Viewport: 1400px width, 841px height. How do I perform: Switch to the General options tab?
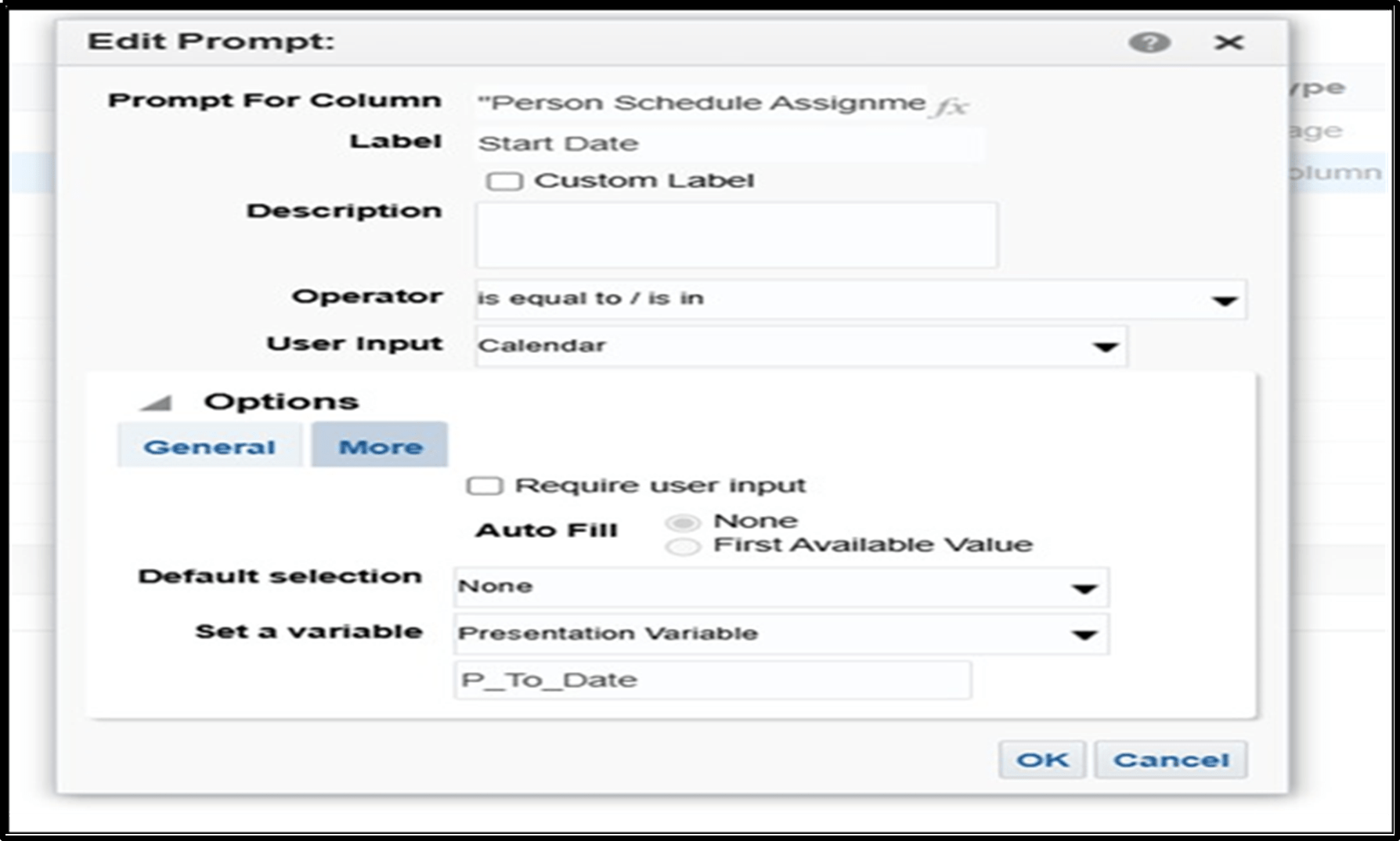210,446
